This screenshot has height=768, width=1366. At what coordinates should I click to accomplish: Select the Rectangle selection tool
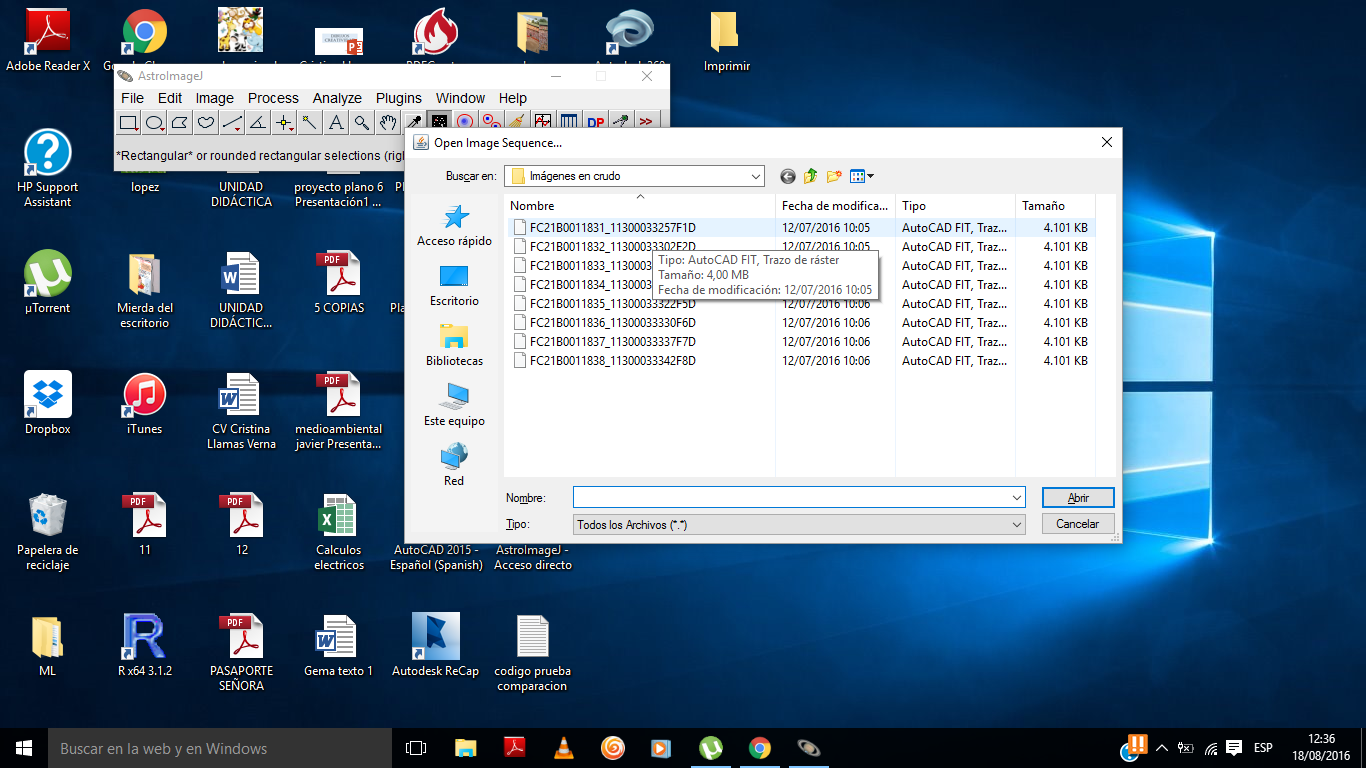[128, 123]
